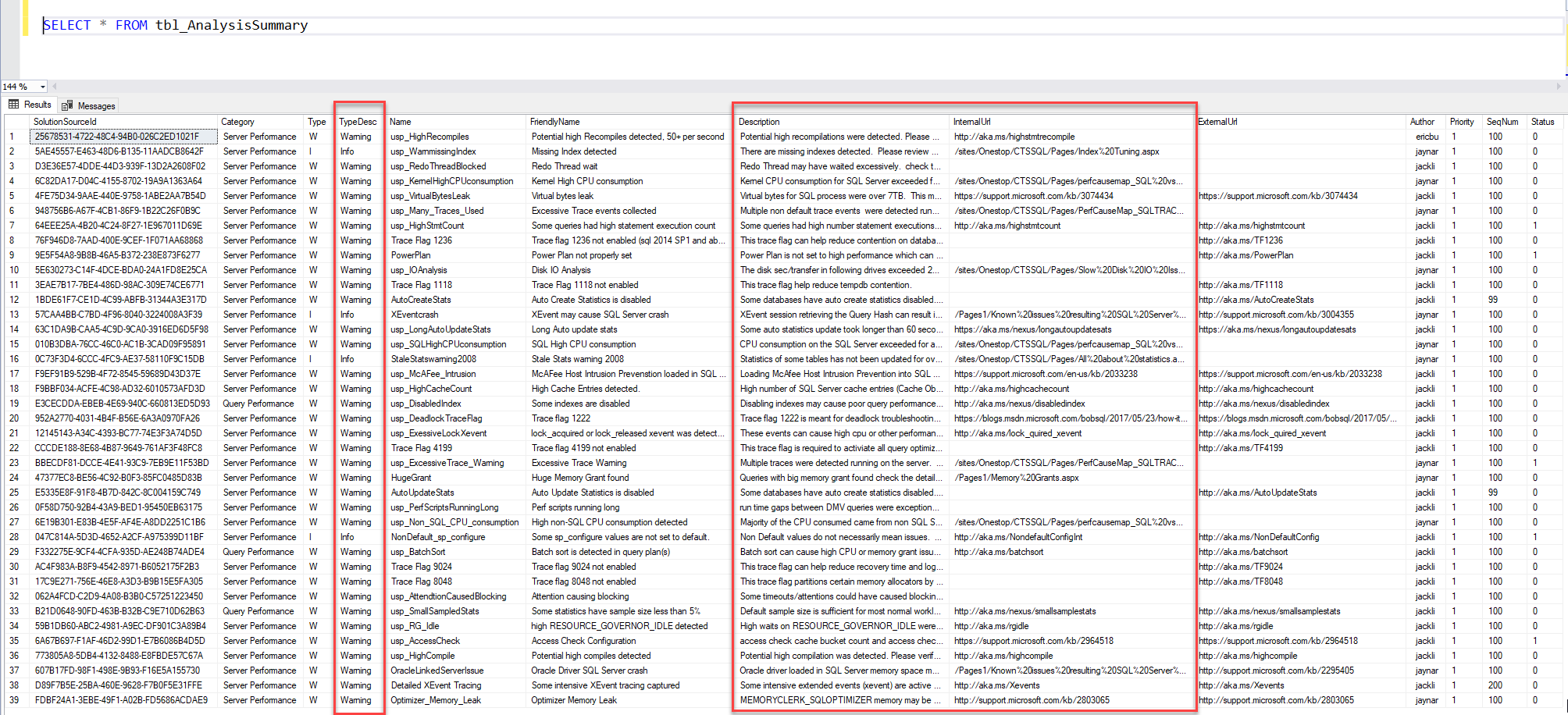Select the Server Performance cell in row 1
Viewport: 1568px width, 715px height.
[x=259, y=136]
